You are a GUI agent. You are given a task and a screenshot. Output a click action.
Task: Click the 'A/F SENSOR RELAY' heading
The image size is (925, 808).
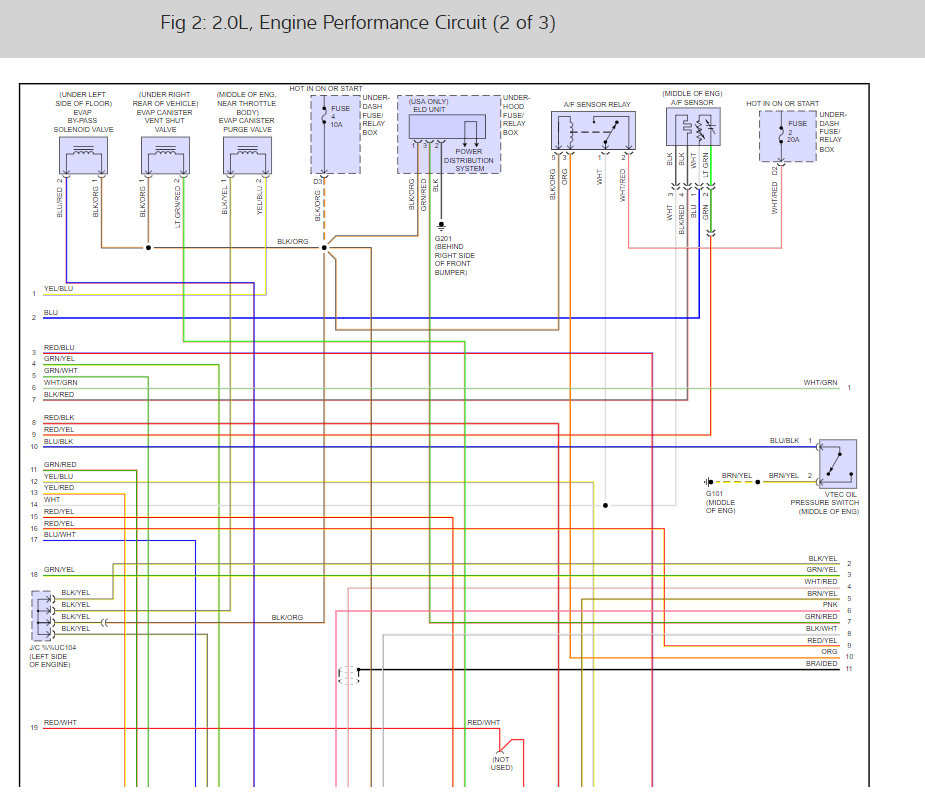(597, 104)
